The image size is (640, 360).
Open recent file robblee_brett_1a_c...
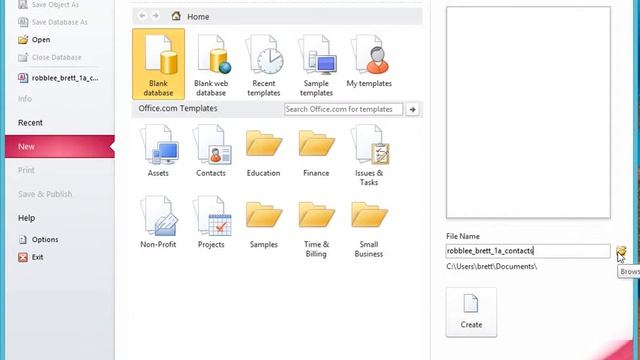click(x=58, y=78)
